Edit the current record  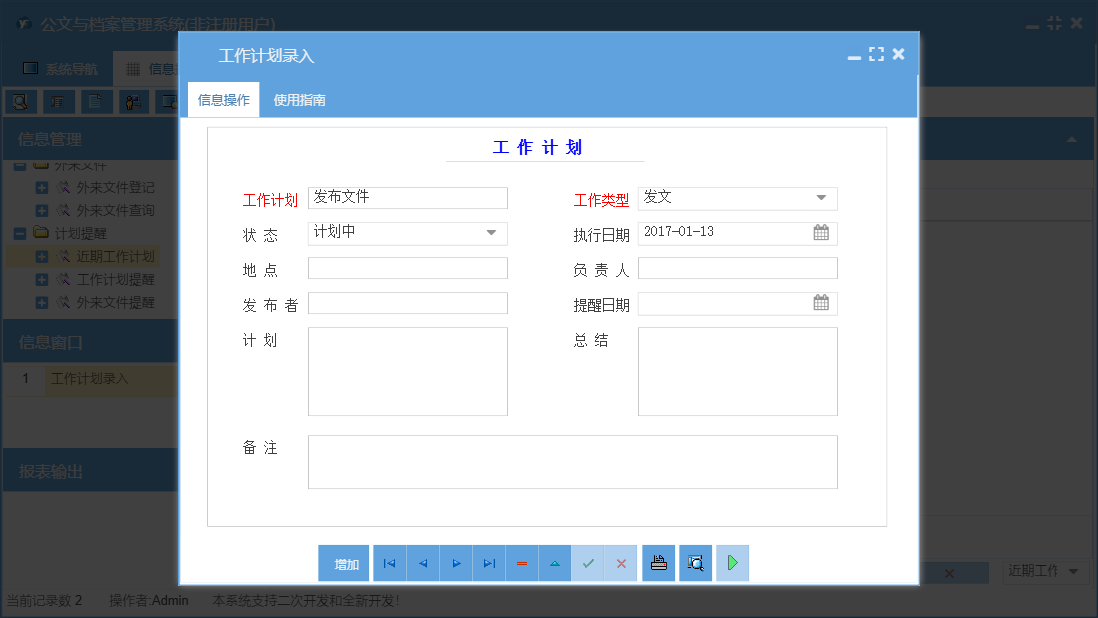[x=554, y=563]
